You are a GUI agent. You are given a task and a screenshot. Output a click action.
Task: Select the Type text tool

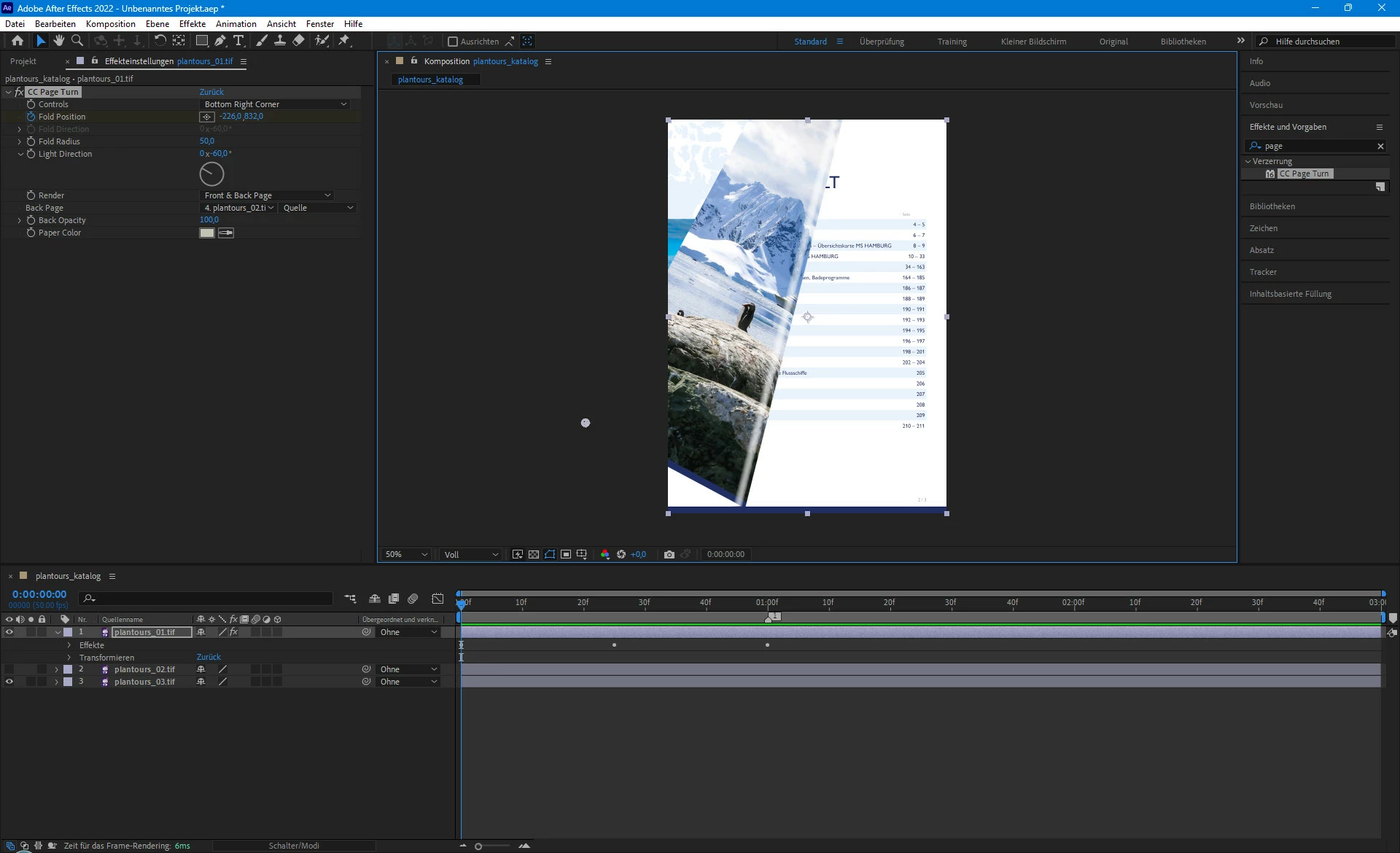click(238, 41)
